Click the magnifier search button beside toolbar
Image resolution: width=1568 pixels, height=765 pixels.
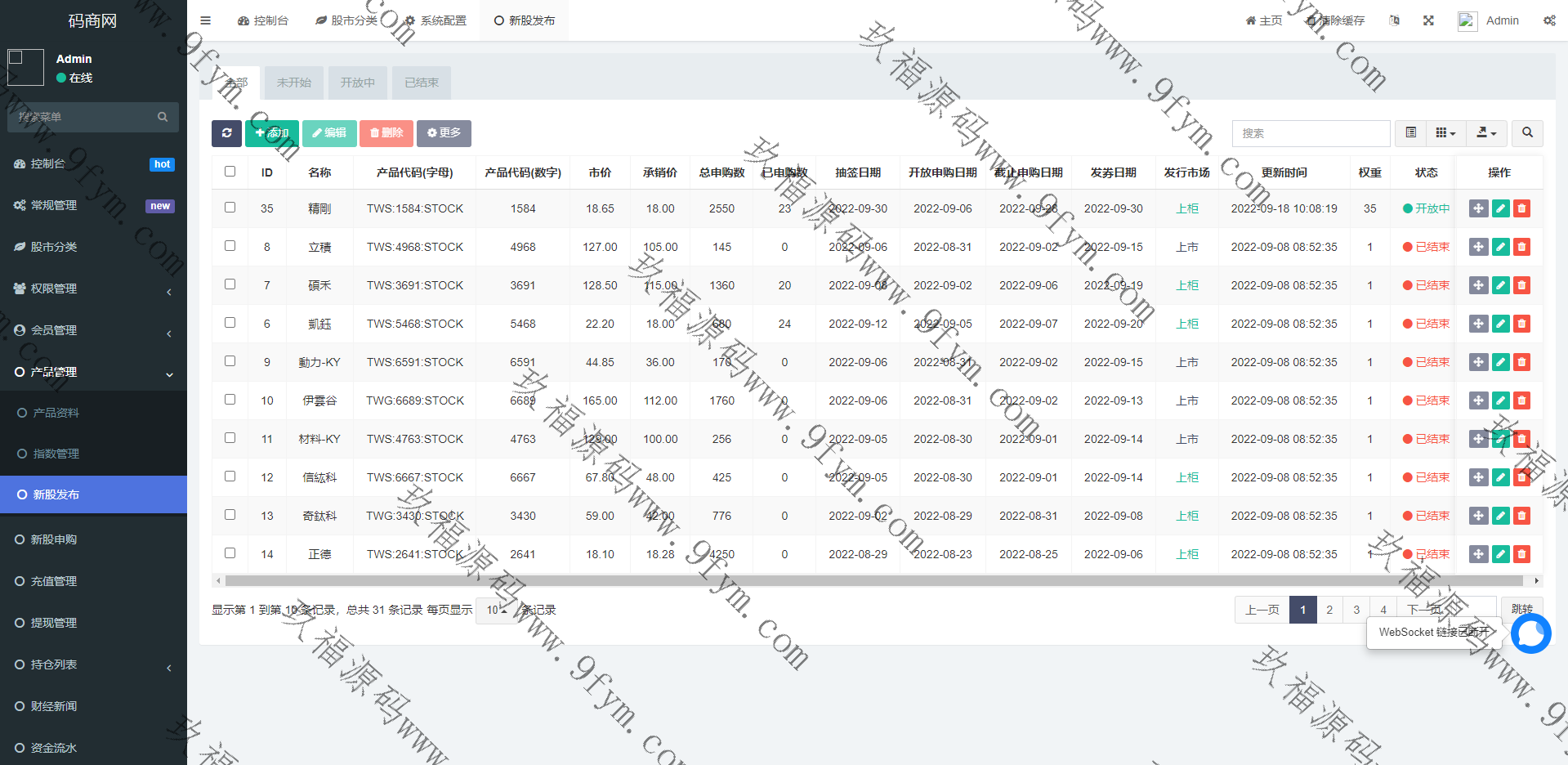[x=1527, y=132]
